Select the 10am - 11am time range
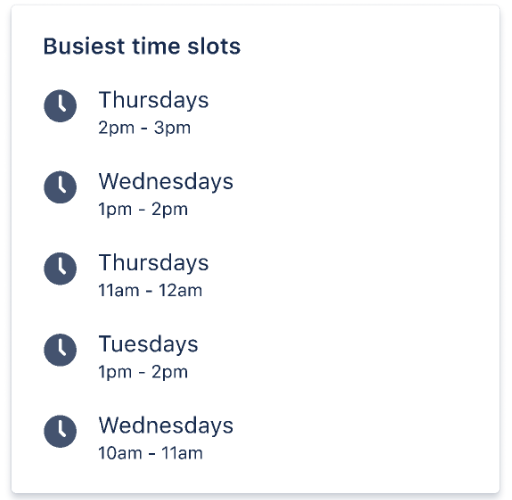The height and width of the screenshot is (500, 512). pos(150,453)
